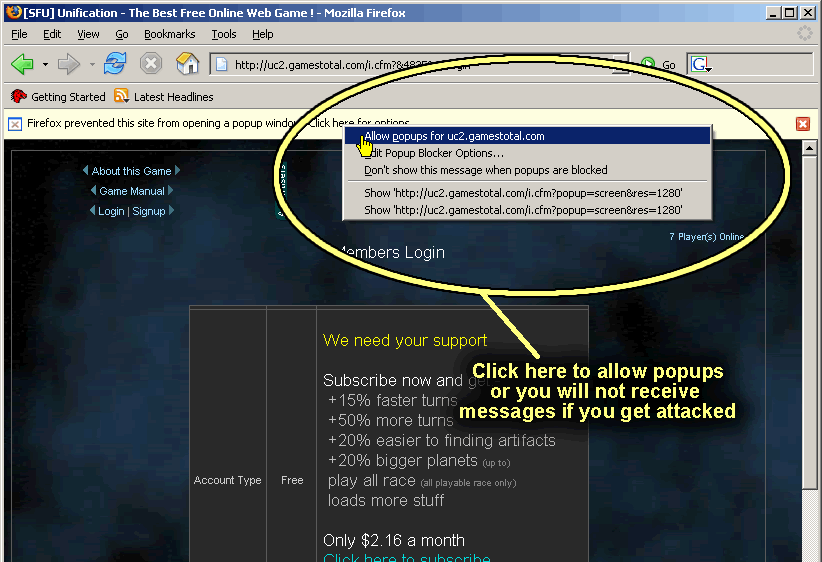Click the green Go button icon

649,64
